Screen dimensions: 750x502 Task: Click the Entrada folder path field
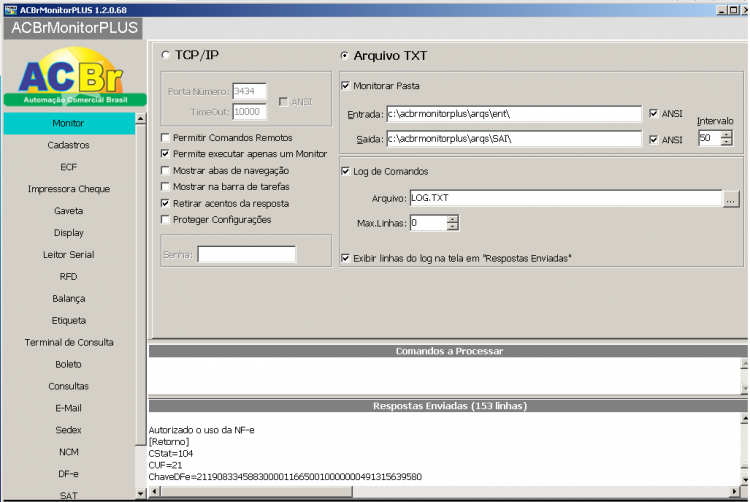click(x=514, y=114)
